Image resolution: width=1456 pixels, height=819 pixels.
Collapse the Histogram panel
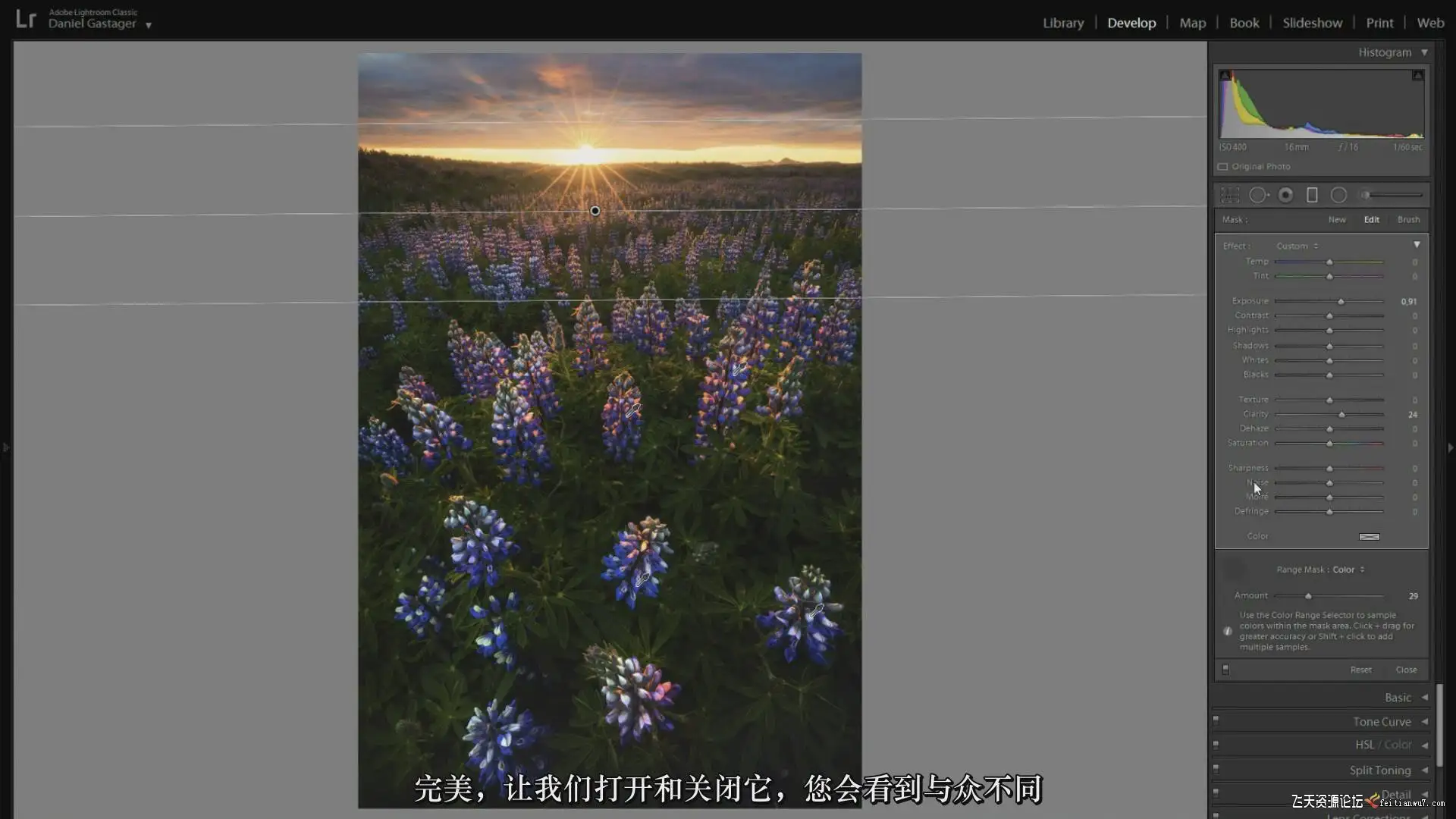tap(1424, 52)
